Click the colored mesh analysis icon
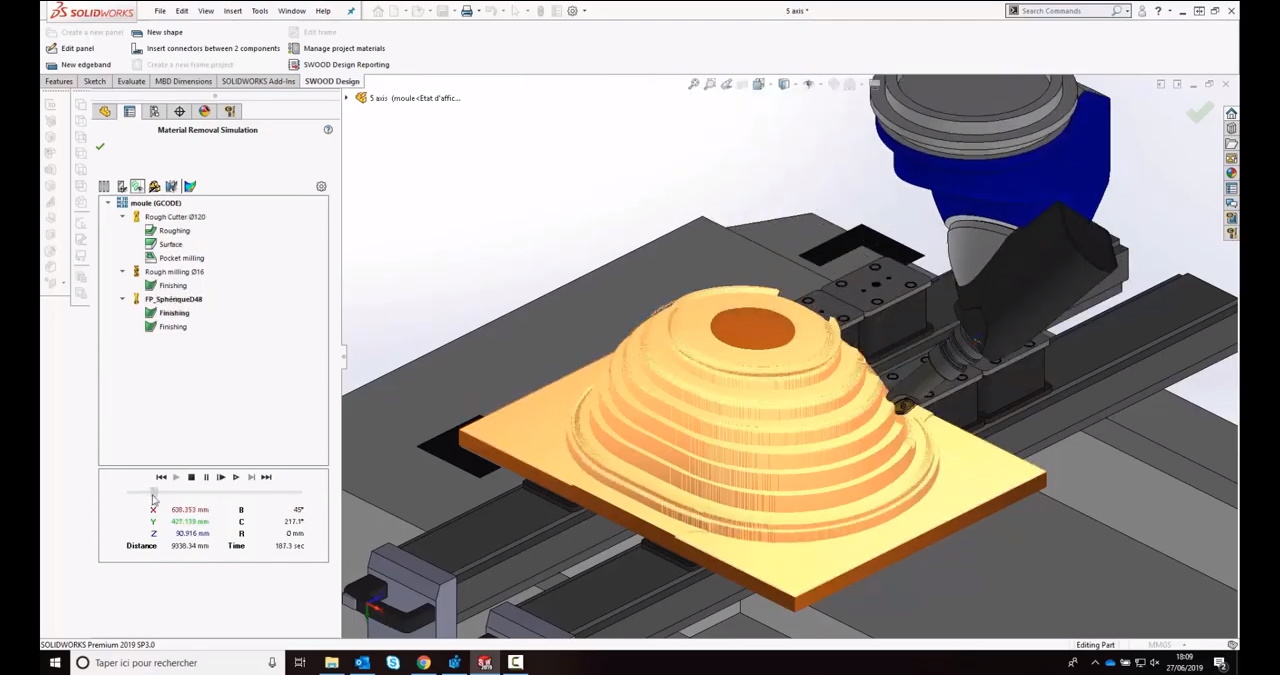 coord(190,187)
